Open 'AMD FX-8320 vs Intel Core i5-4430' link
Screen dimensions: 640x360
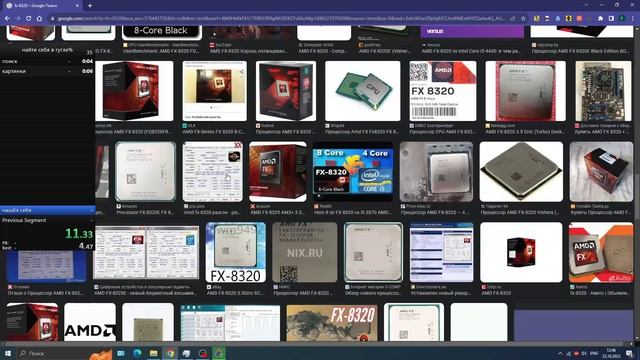[472, 51]
